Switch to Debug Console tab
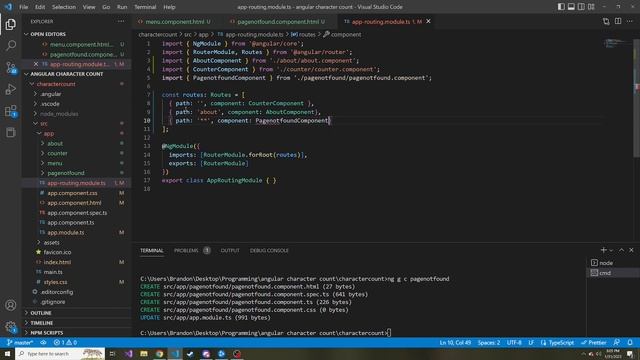Image resolution: width=640 pixels, height=360 pixels. tap(269, 250)
